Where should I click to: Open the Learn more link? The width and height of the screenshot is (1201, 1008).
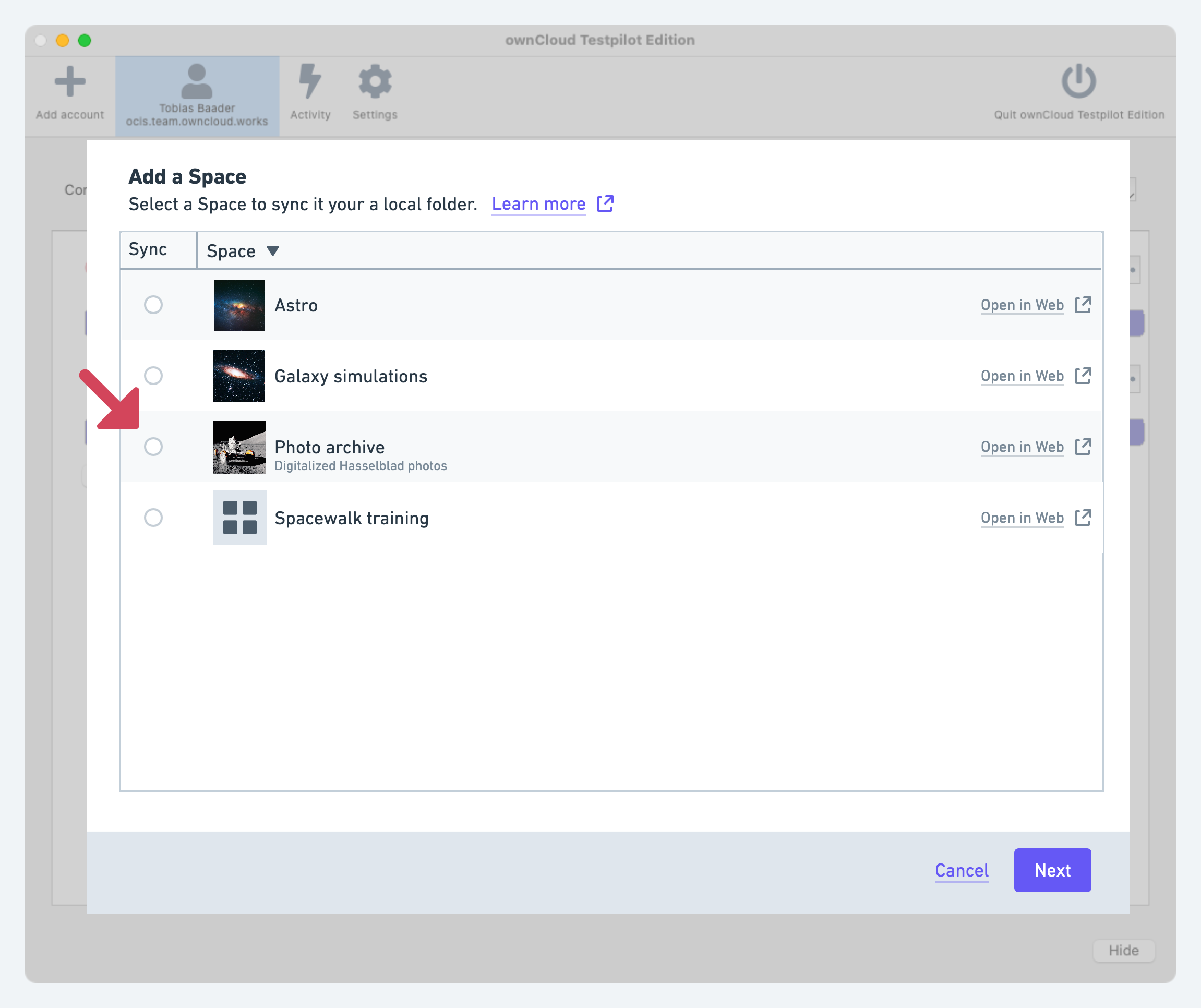tap(538, 203)
